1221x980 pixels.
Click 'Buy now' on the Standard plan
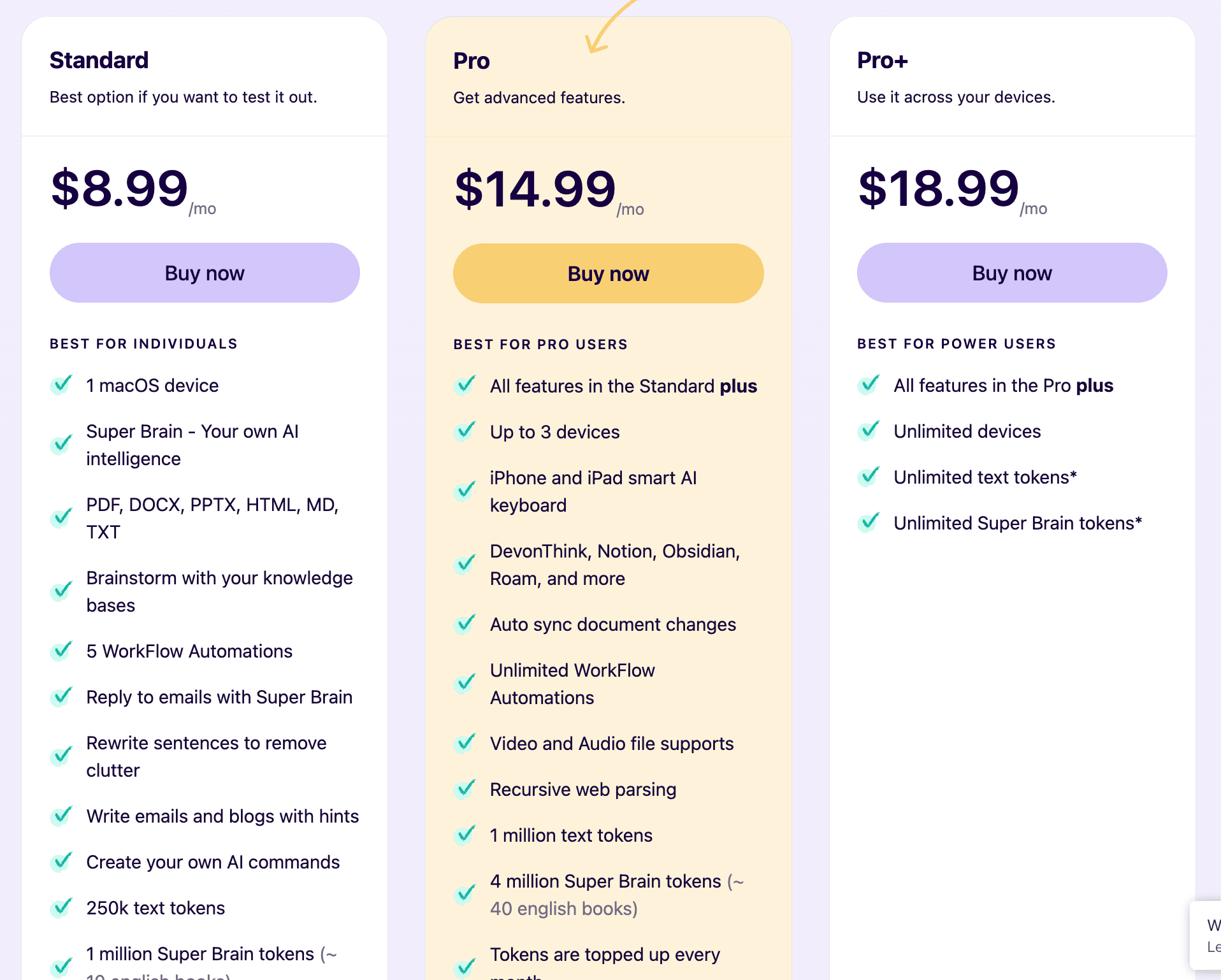tap(204, 273)
